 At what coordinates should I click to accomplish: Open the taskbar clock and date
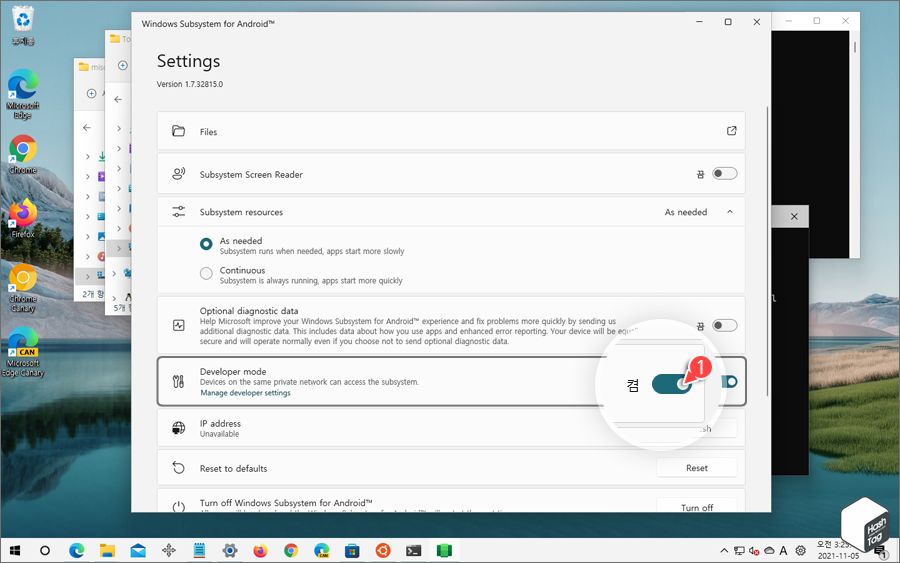[838, 550]
